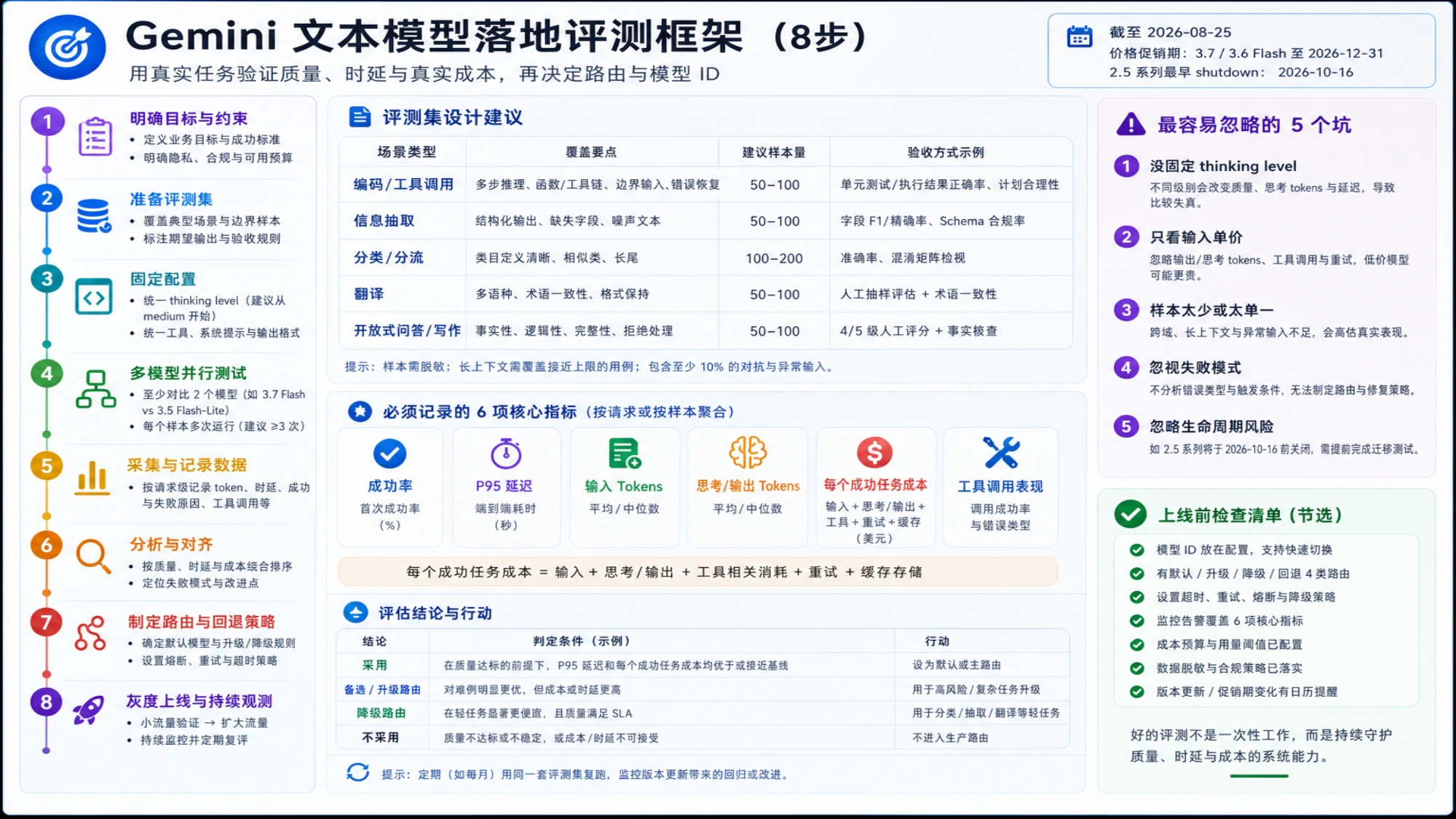Click the 采用 conclusion row label
The image size is (1456, 819).
[x=375, y=665]
